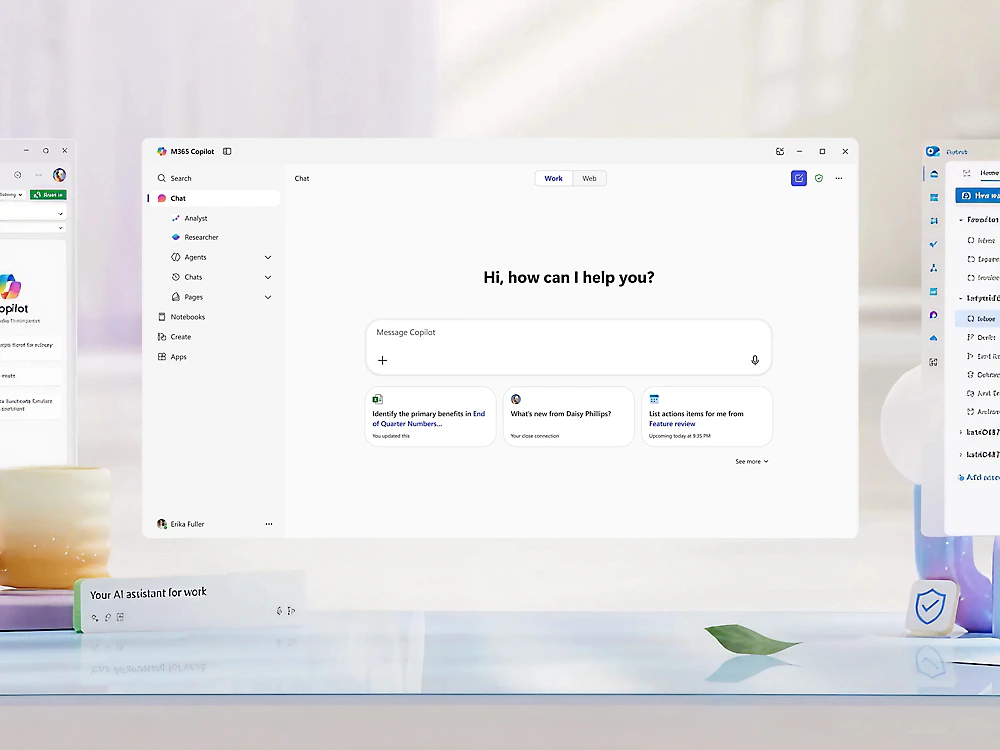
Task: Open more options next to Erika Fuller
Action: (268, 524)
